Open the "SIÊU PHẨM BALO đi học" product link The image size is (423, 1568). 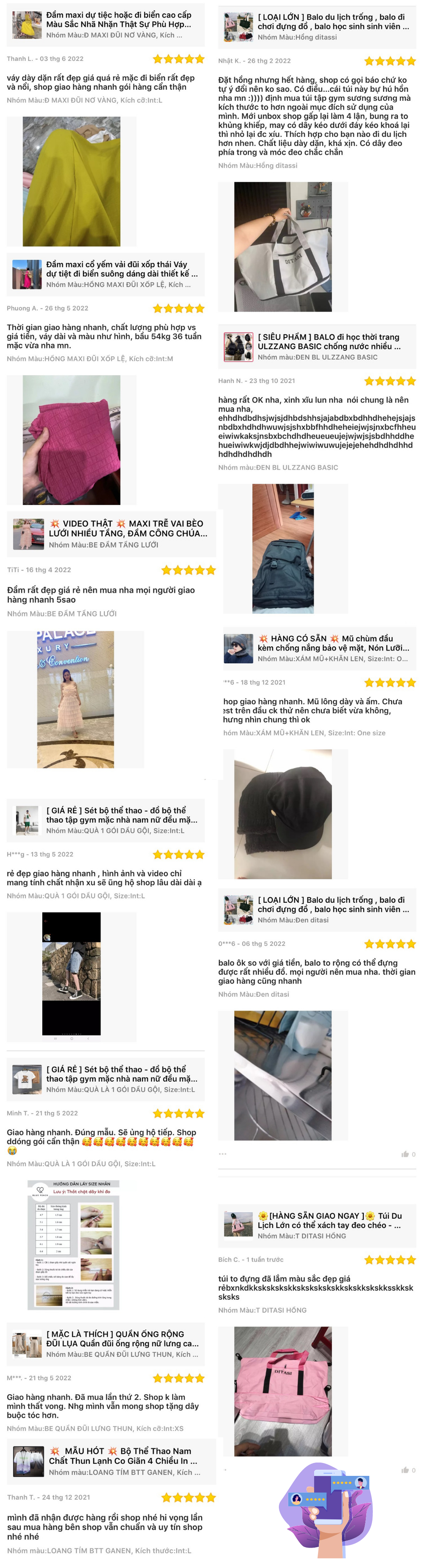tap(329, 341)
